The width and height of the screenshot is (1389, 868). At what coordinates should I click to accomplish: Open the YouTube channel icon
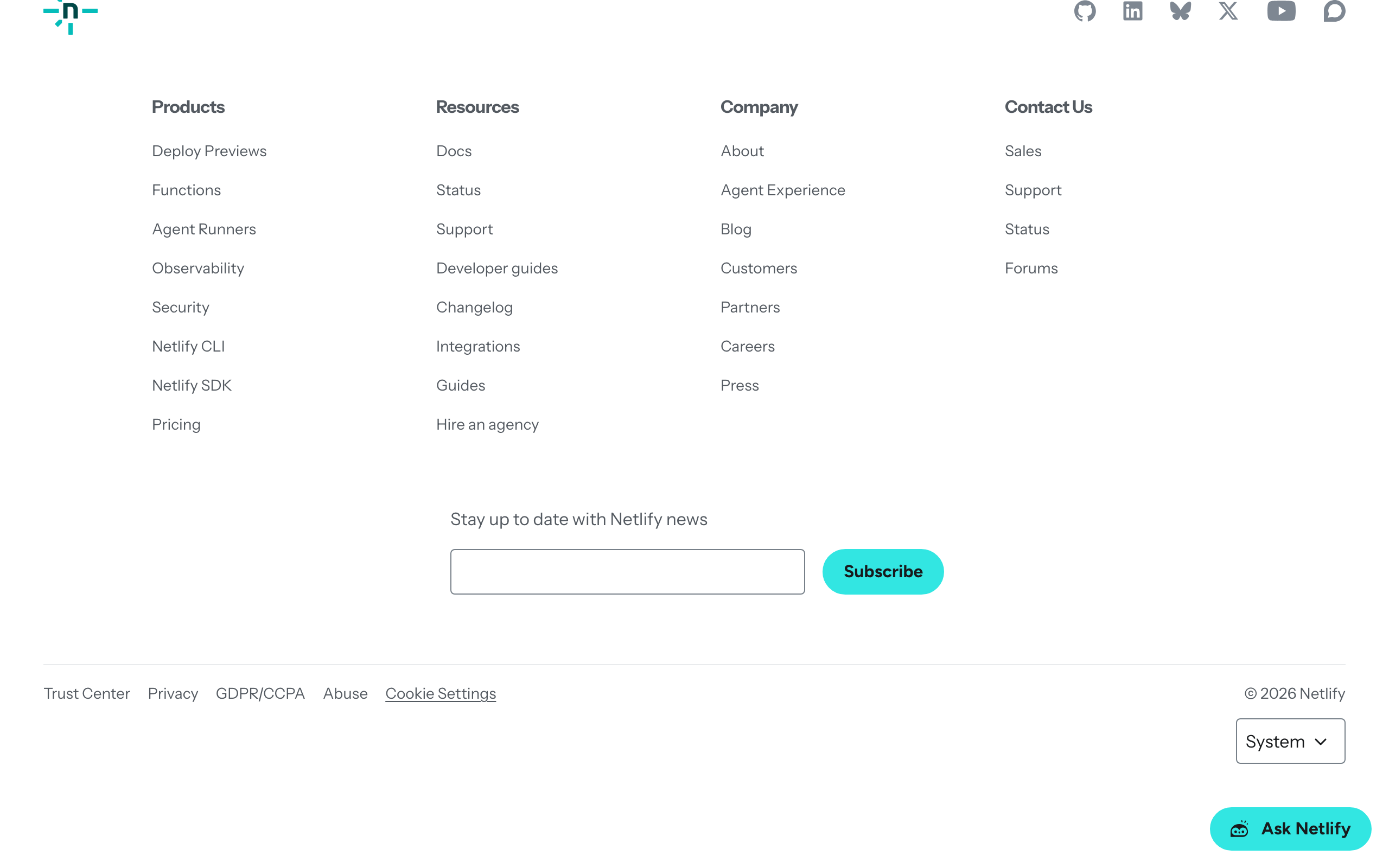tap(1281, 11)
